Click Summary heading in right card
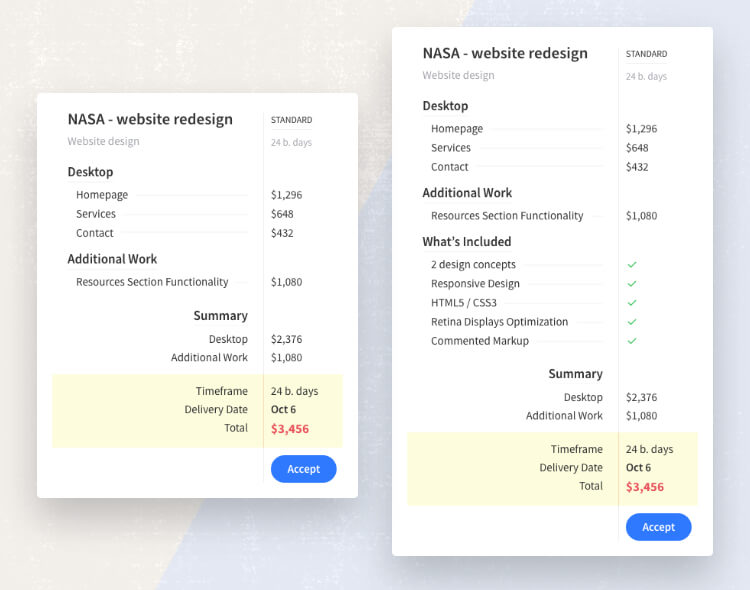 575,374
